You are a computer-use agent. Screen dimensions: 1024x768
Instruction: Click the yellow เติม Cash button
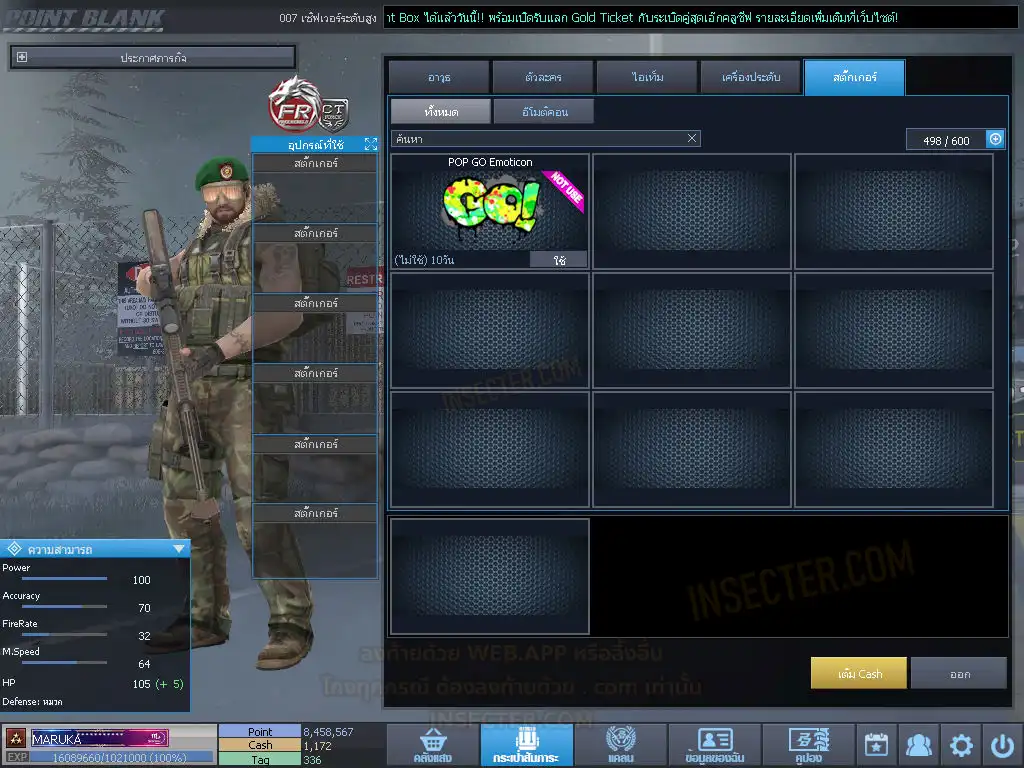[858, 674]
